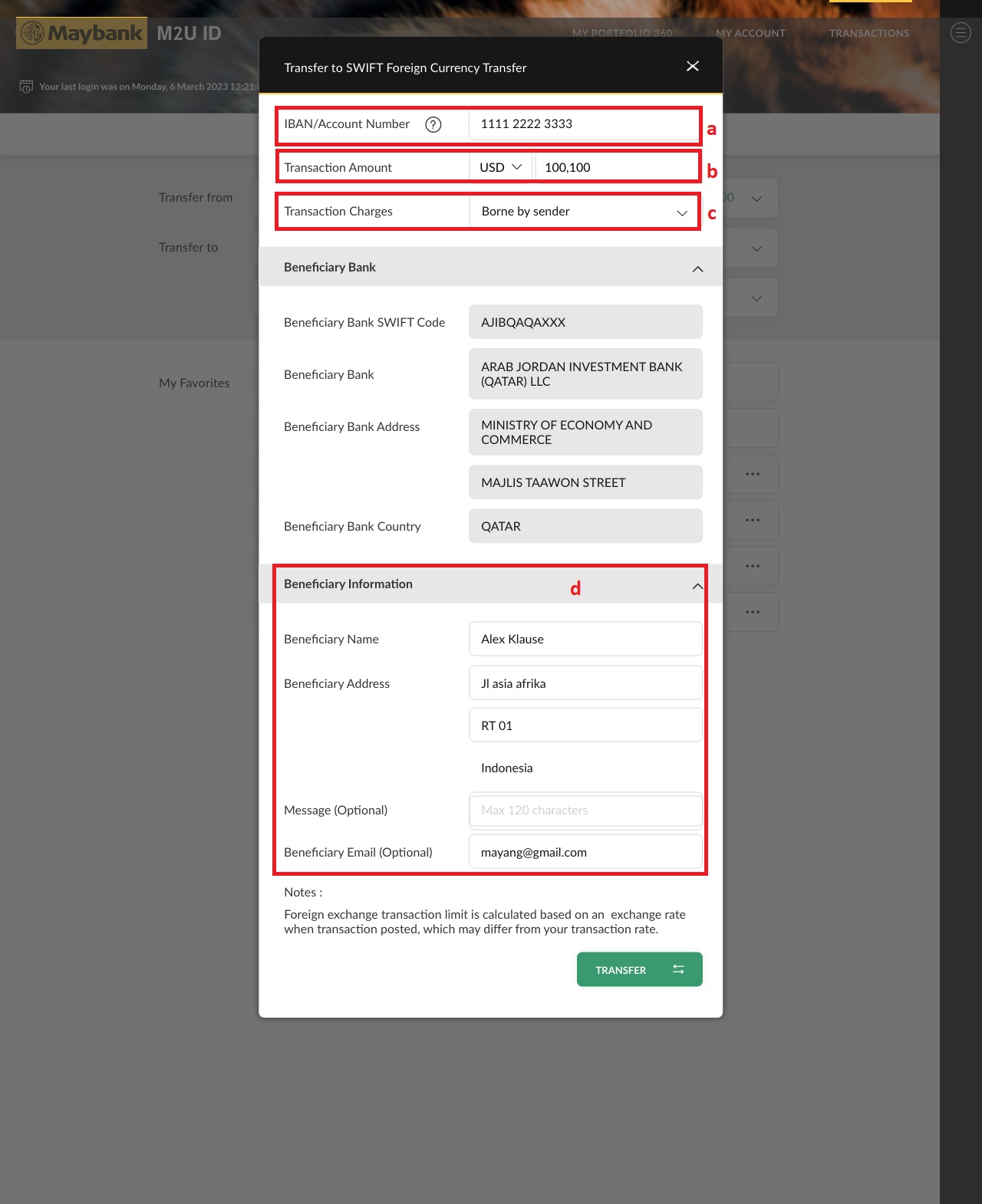982x1204 pixels.
Task: Open the USD currency dropdown
Action: (x=501, y=167)
